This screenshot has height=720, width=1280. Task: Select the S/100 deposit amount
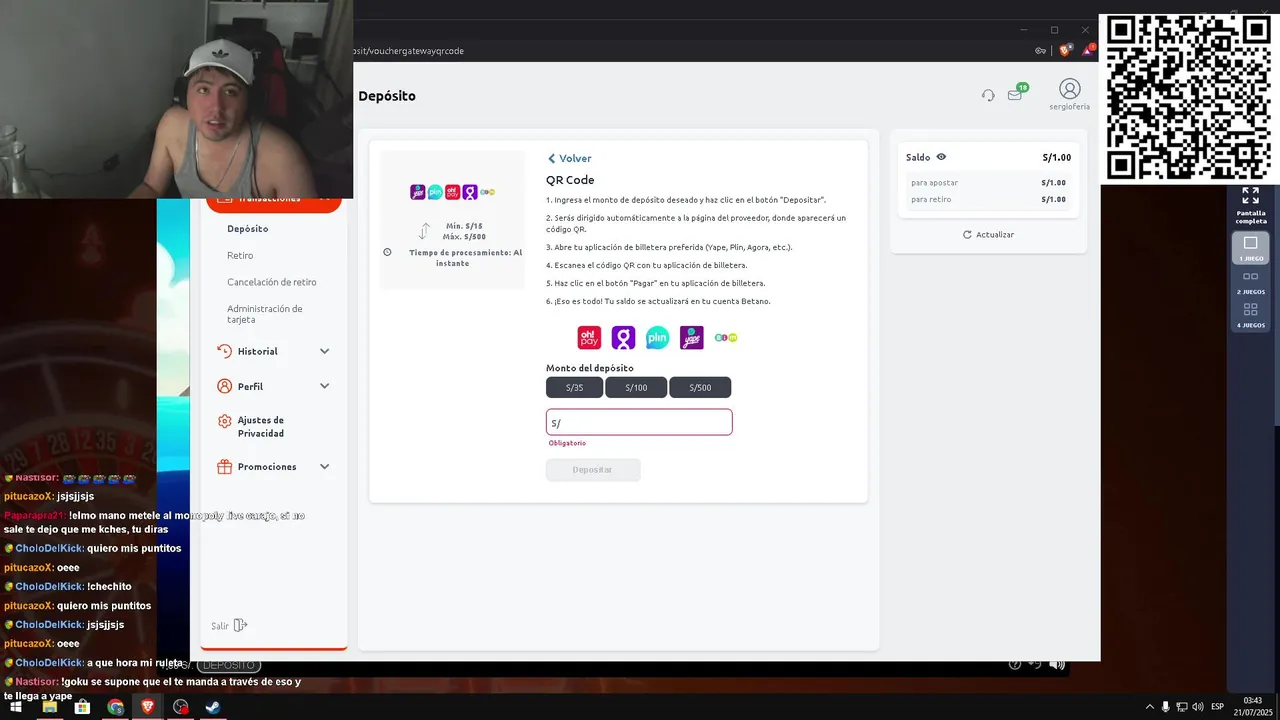(636, 387)
